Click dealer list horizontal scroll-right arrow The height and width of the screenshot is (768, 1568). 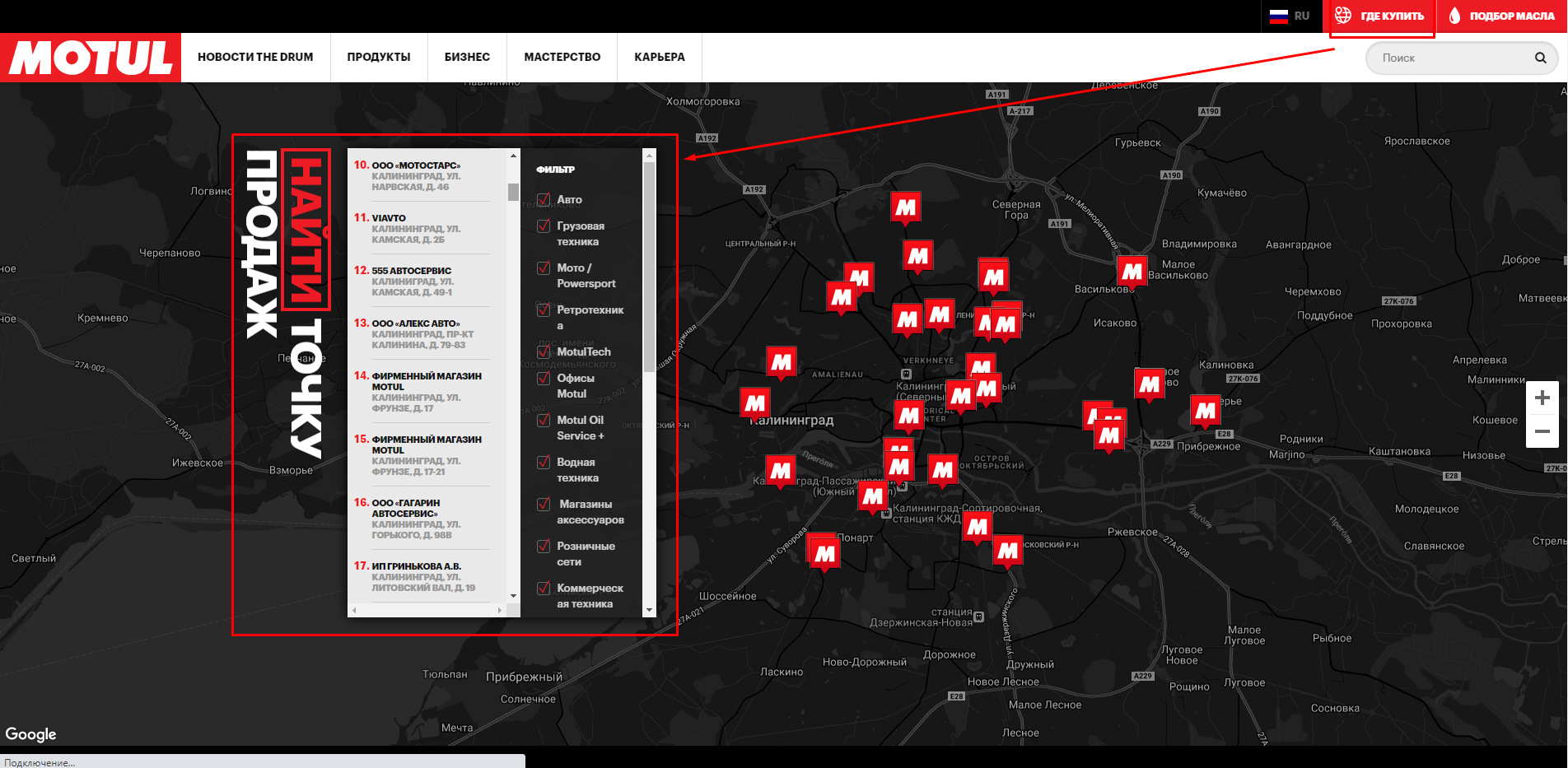point(499,610)
